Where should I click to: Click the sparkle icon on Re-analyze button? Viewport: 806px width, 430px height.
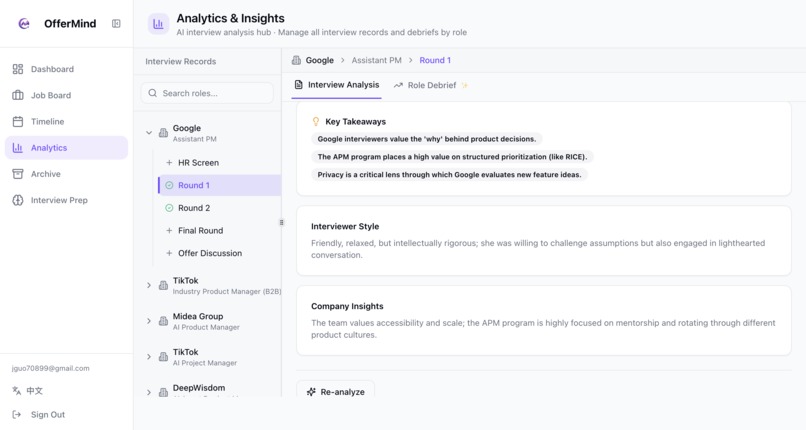311,391
